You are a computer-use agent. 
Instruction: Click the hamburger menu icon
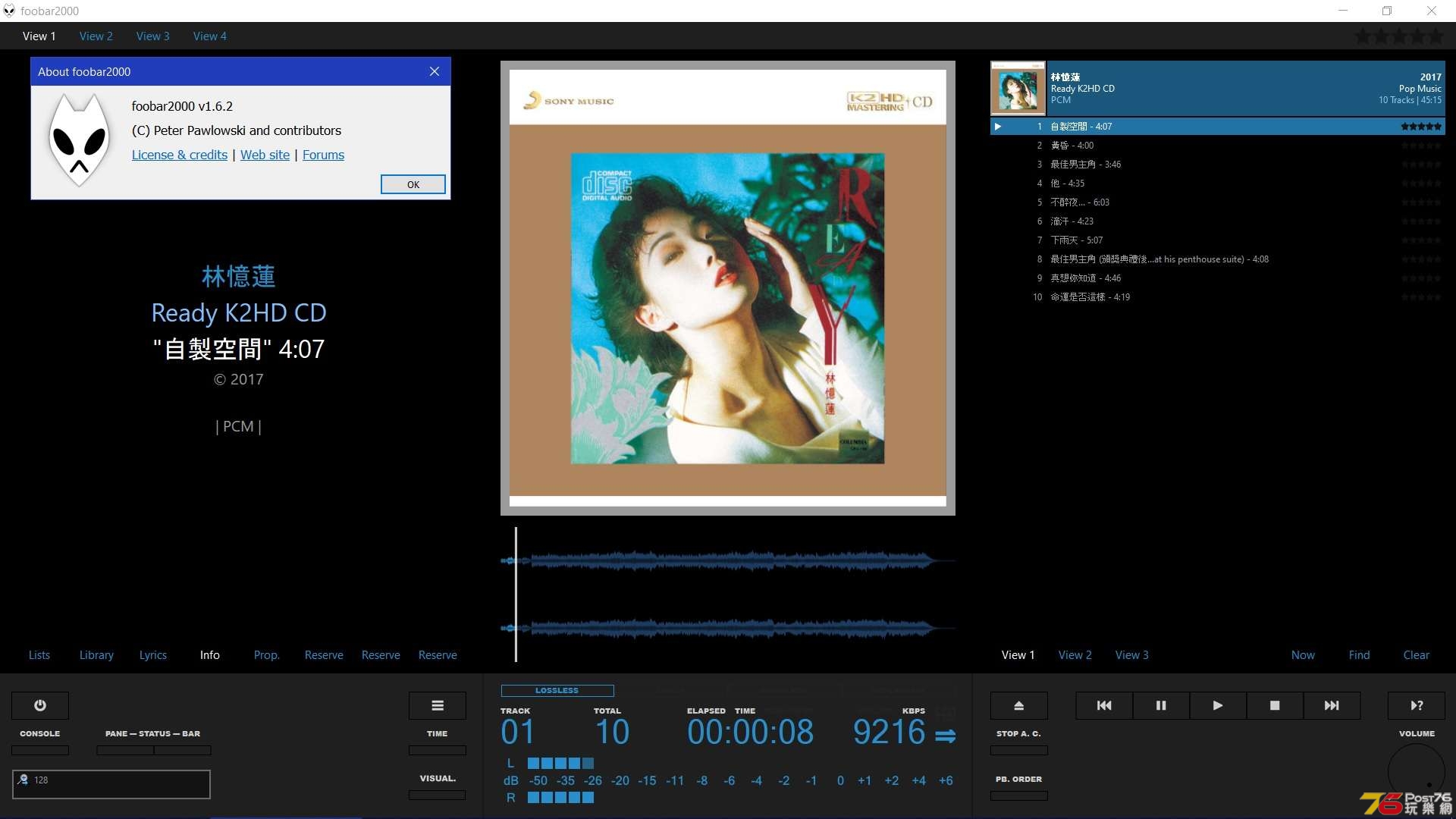(437, 705)
